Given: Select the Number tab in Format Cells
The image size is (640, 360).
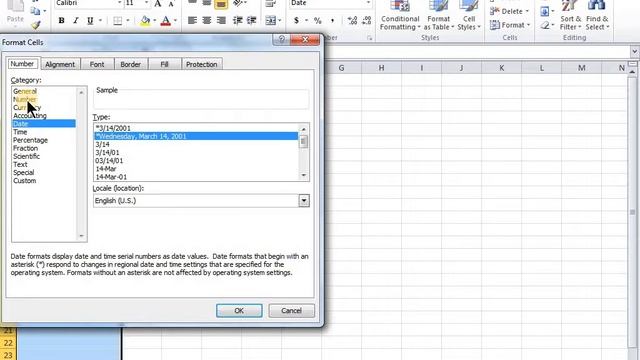Looking at the screenshot, I should coord(22,64).
